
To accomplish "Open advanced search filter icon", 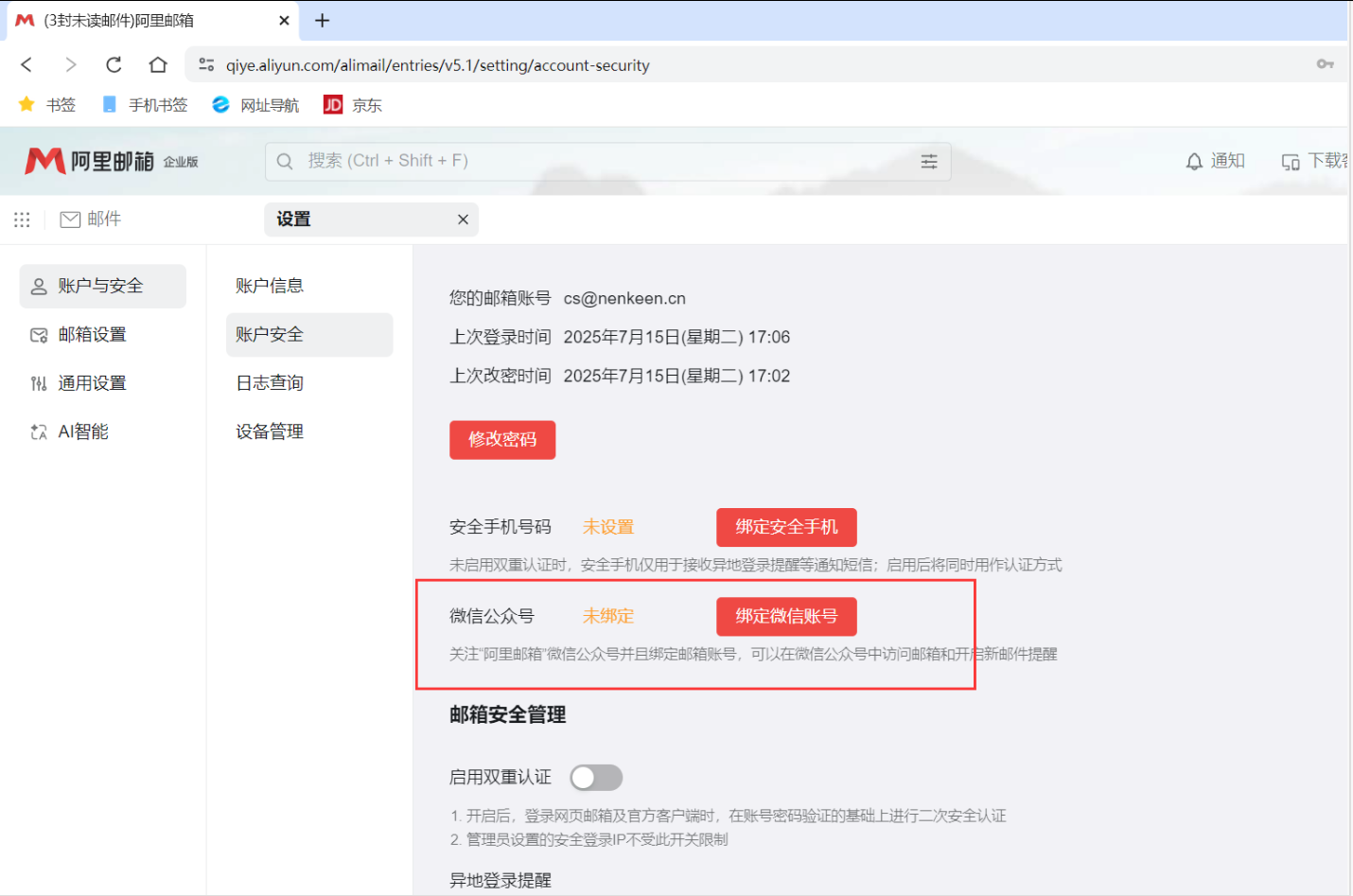I will click(x=929, y=161).
